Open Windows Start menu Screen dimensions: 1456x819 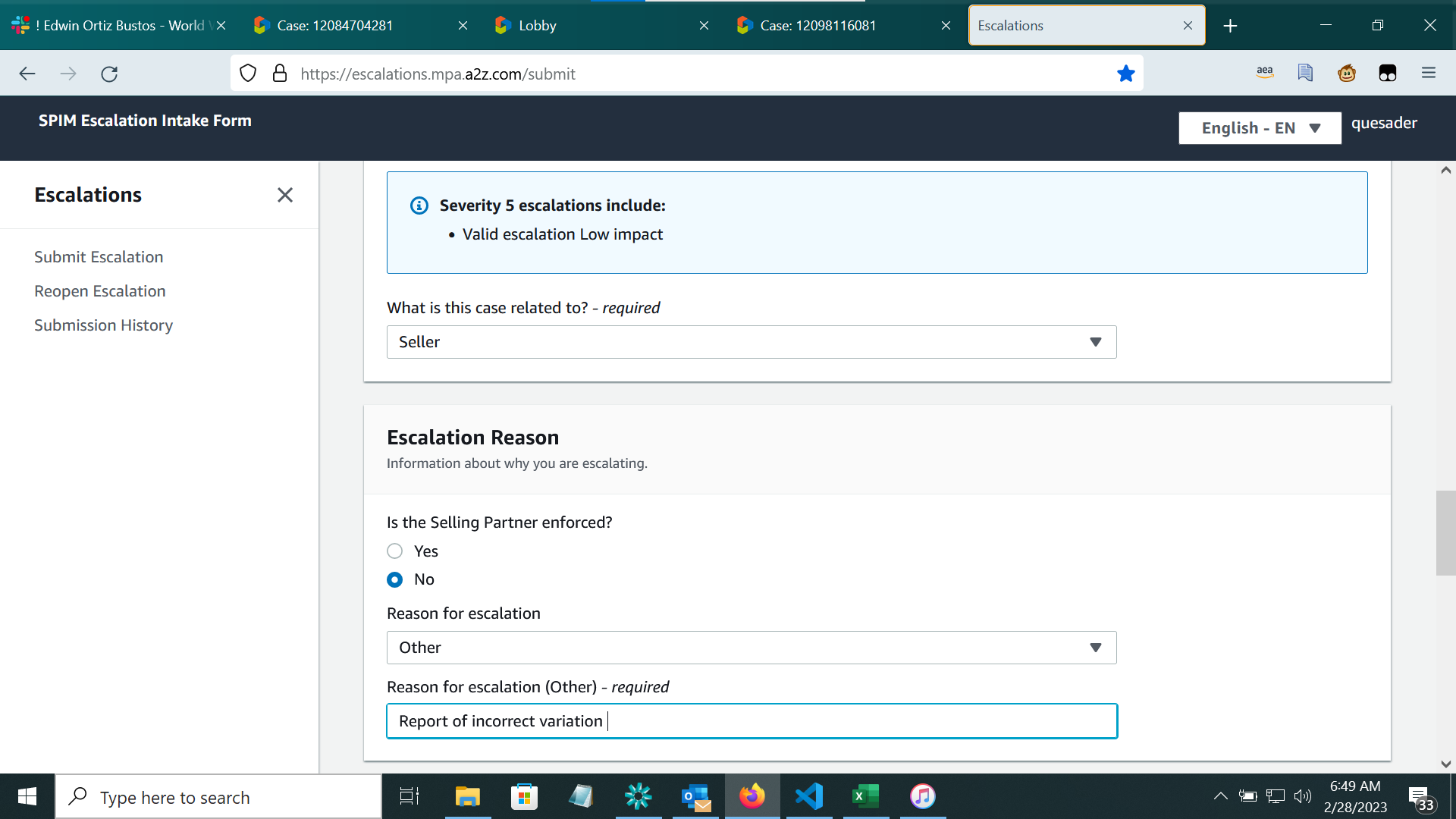(x=27, y=796)
